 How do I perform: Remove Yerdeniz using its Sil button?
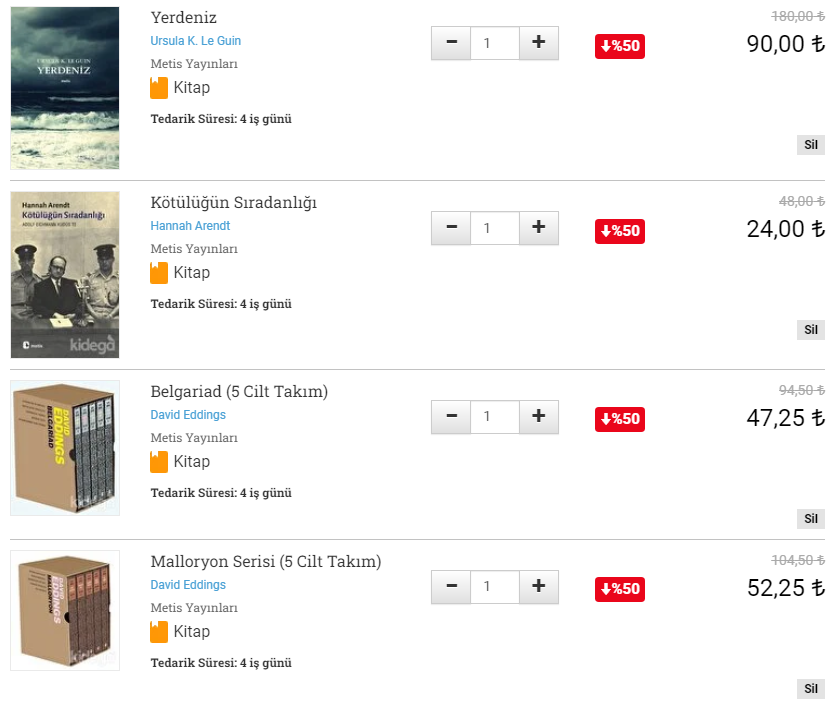(810, 145)
